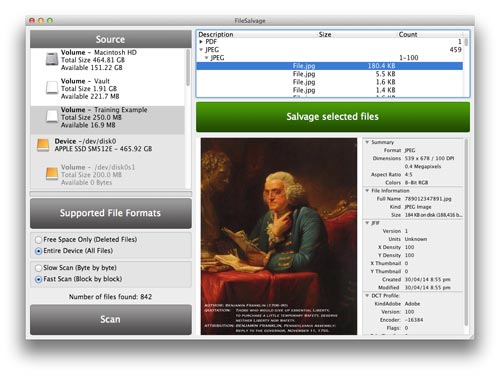This screenshot has width=500, height=375.
Task: Expand the PDF group triangle
Action: click(201, 42)
